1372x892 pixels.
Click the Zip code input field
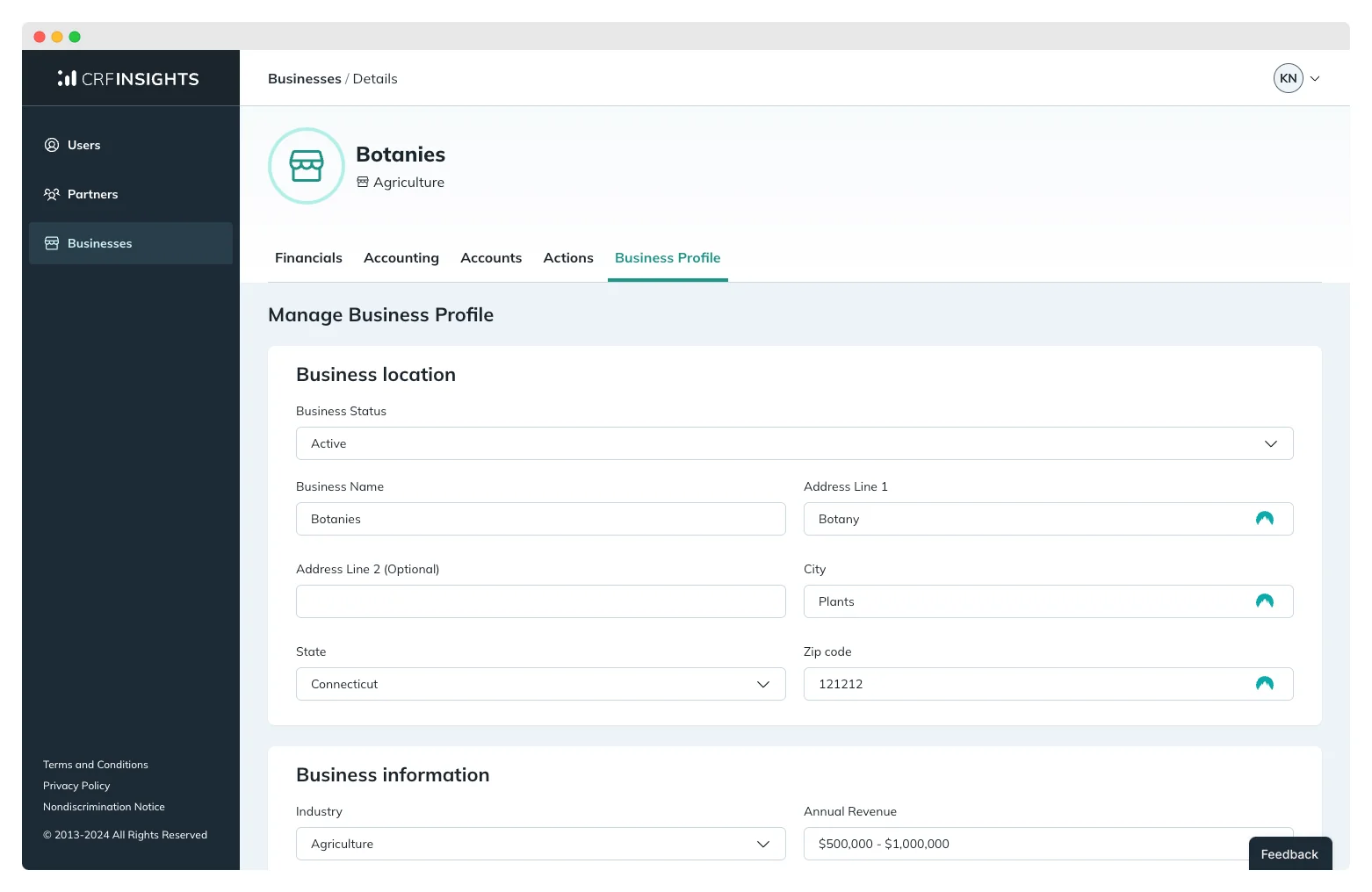click(1049, 684)
